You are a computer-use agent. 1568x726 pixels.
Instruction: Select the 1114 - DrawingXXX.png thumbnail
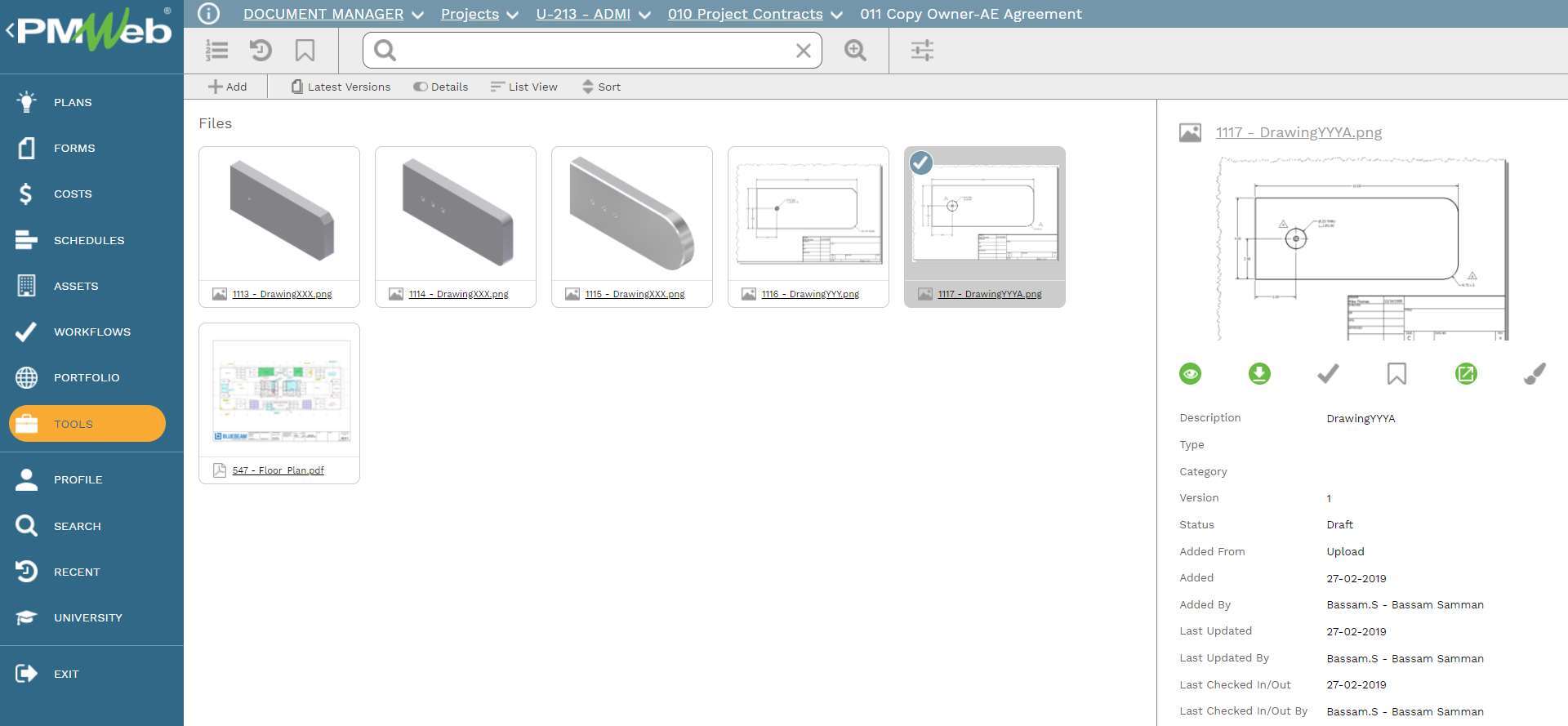point(456,214)
